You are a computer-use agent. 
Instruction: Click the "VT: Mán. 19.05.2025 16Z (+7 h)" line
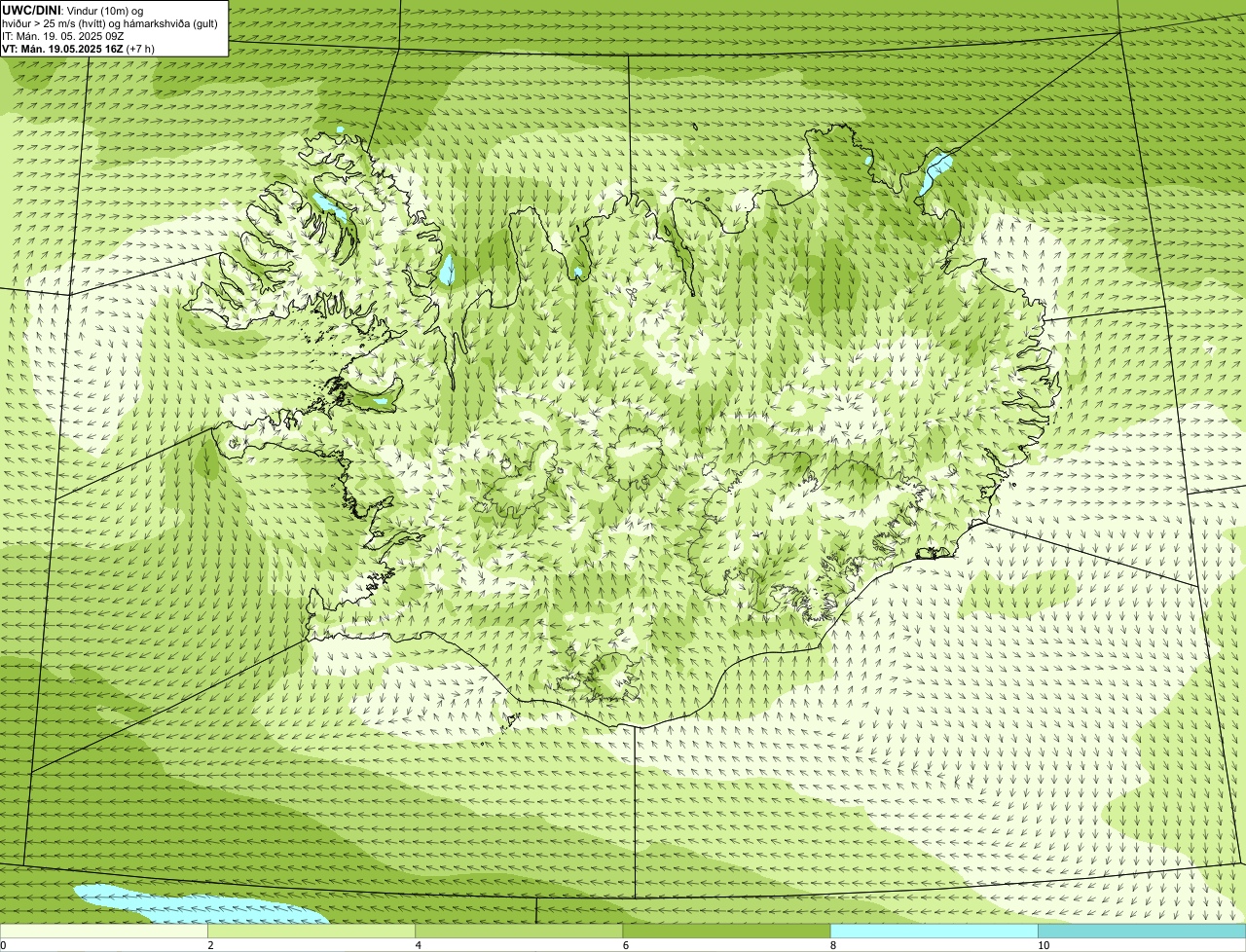pyautogui.click(x=79, y=49)
